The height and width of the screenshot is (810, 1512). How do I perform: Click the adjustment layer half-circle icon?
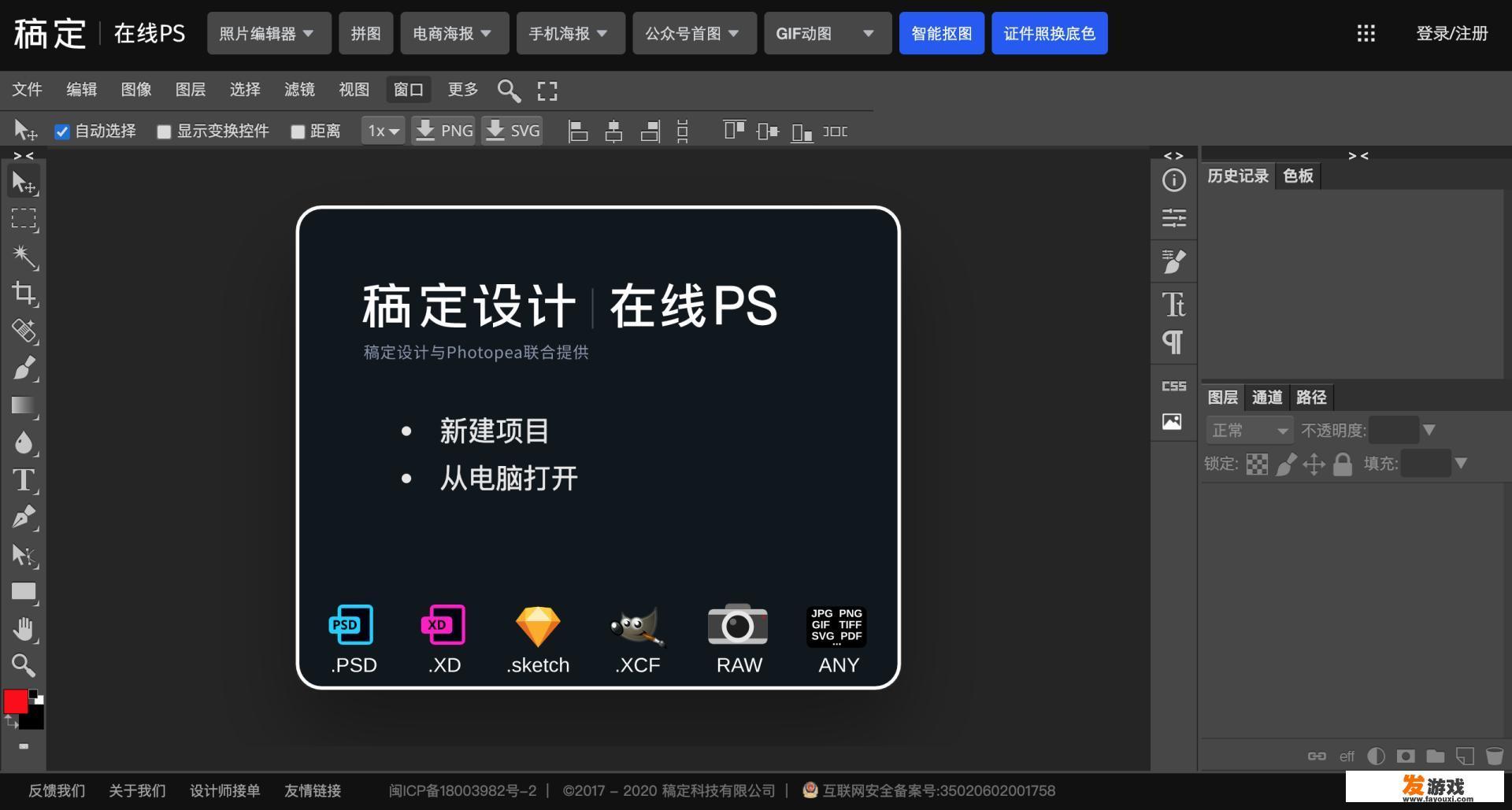(1376, 756)
